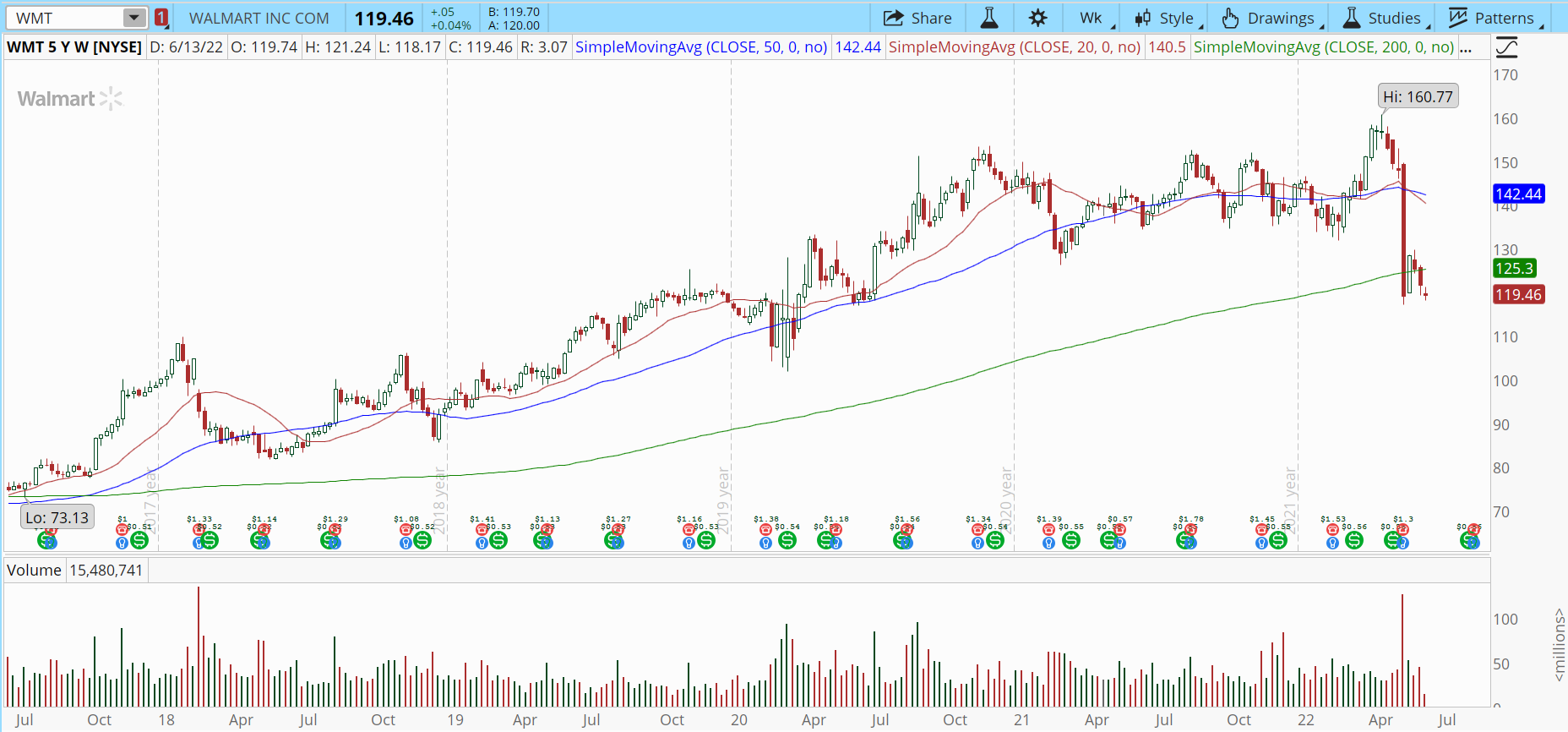Viewport: 1568px width, 732px height.
Task: Click the 22 year label on time axis
Action: pyautogui.click(x=1306, y=719)
